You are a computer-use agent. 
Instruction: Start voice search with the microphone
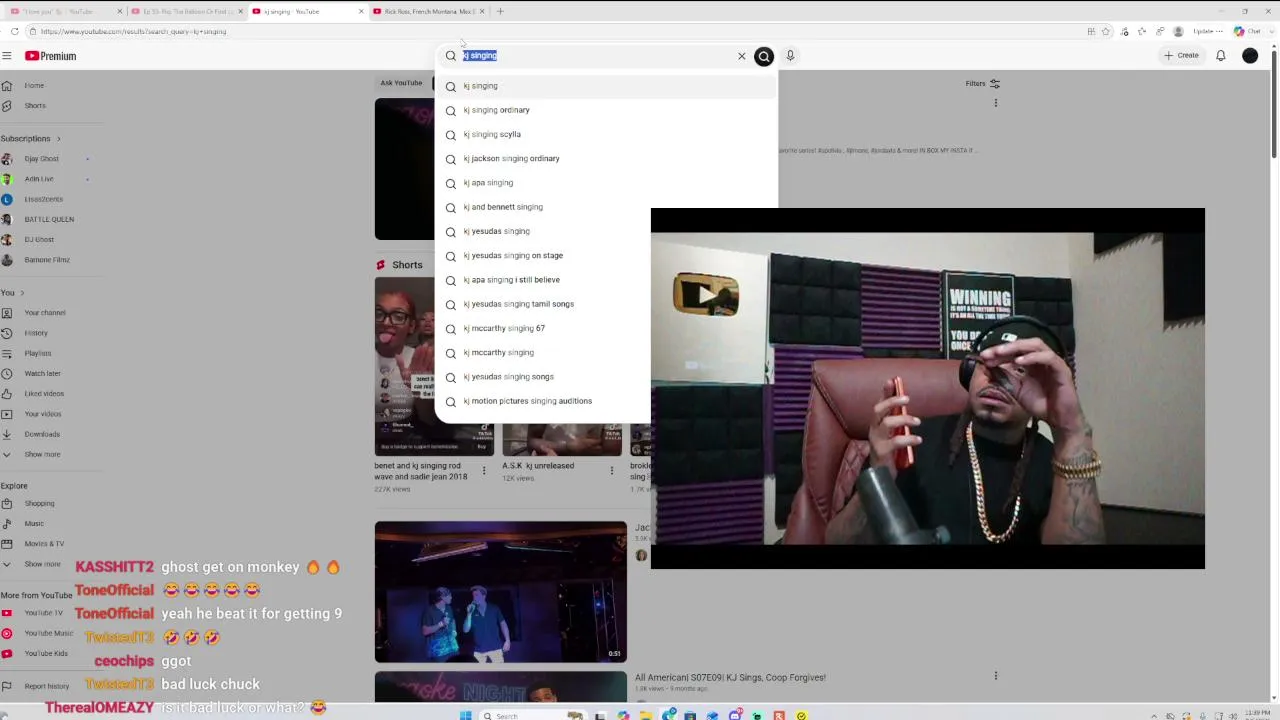[x=790, y=56]
